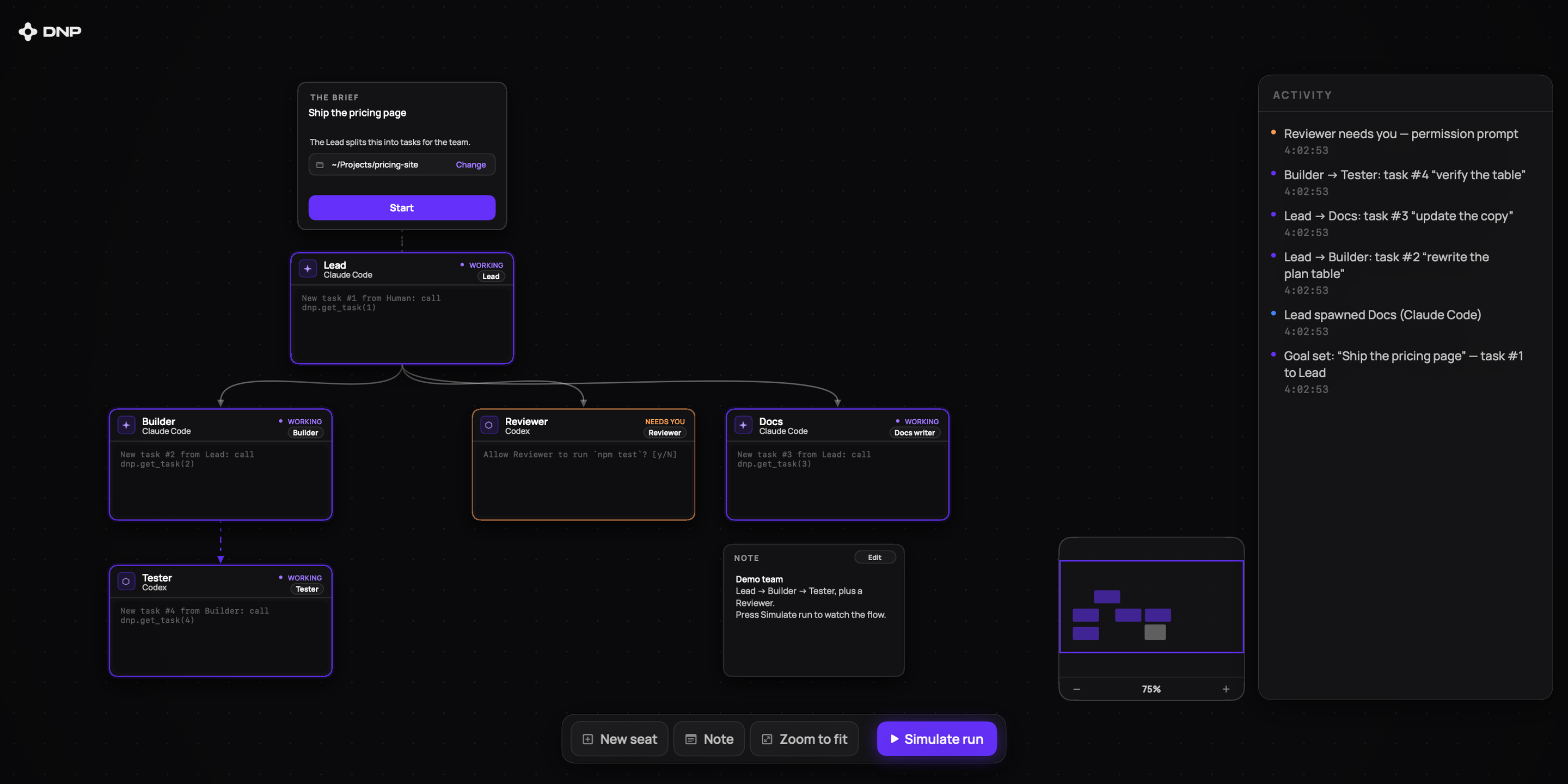Screen dimensions: 1568x784
Task: Click the Builder seat sparkle icon
Action: click(x=126, y=425)
